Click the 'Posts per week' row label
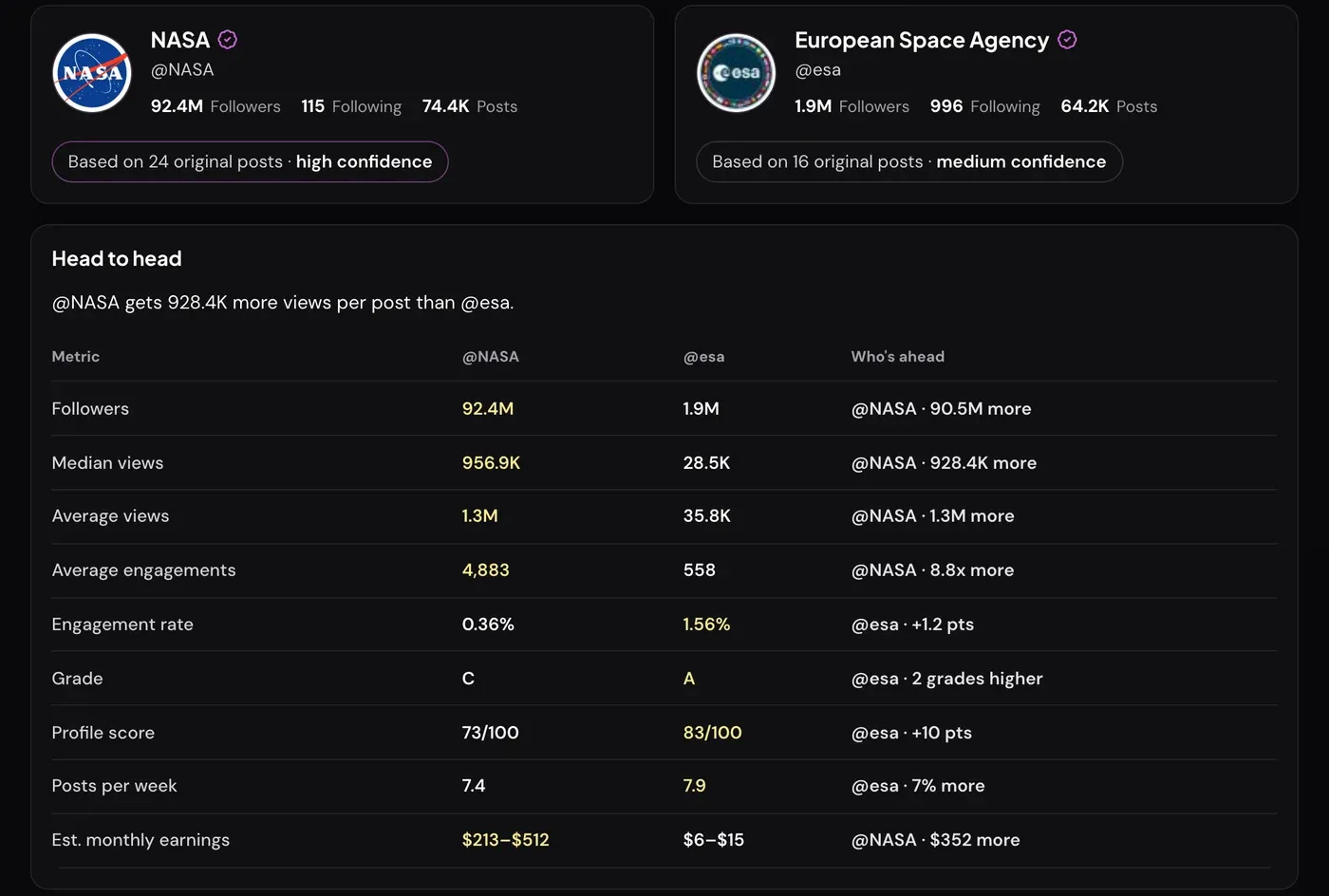The height and width of the screenshot is (896, 1329). 114,786
